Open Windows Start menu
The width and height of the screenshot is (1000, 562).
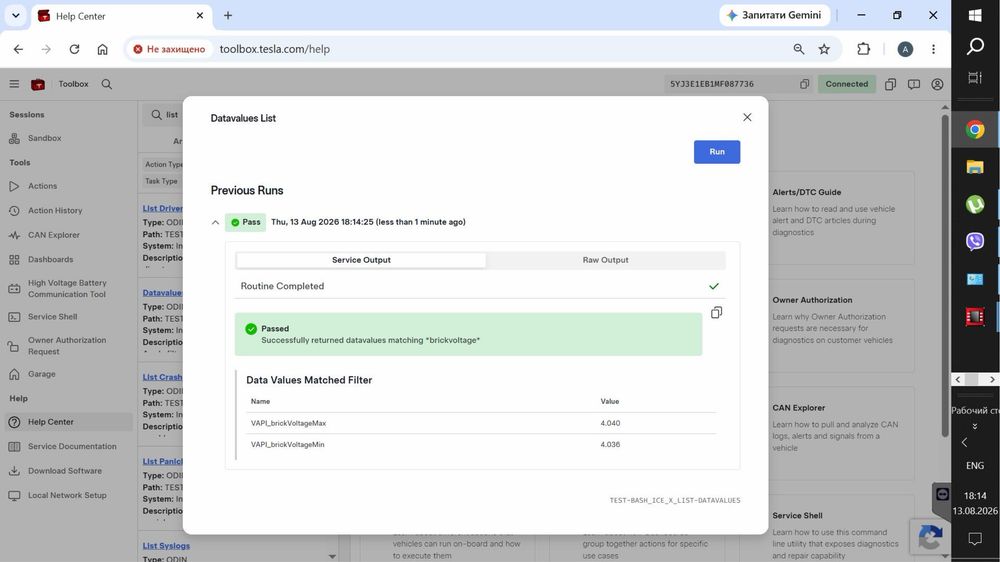pyautogui.click(x=974, y=15)
